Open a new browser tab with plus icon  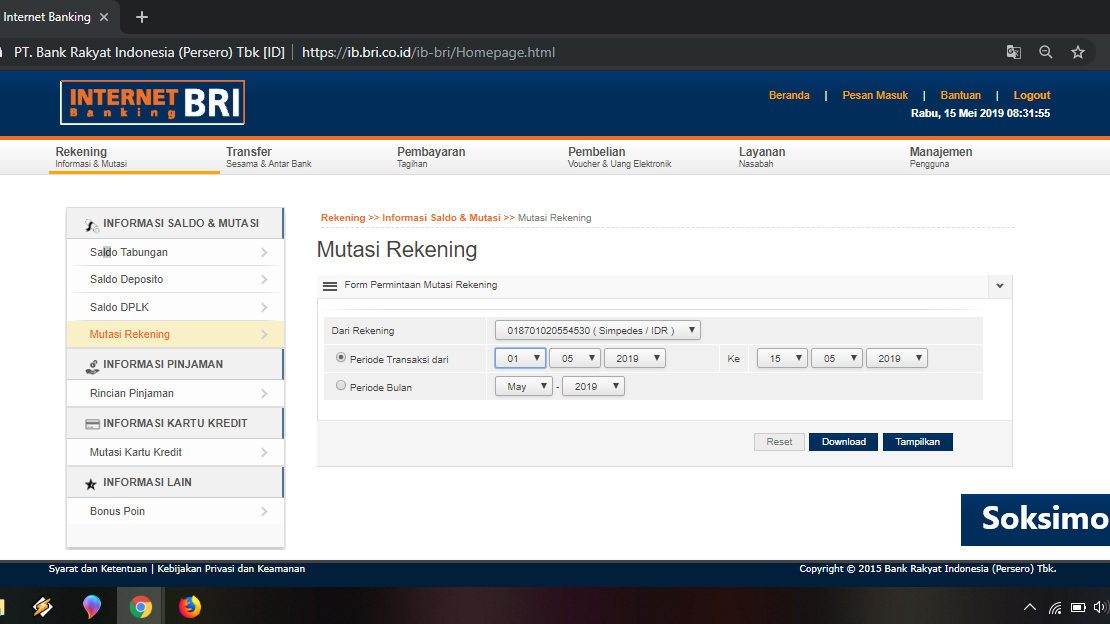pyautogui.click(x=142, y=17)
